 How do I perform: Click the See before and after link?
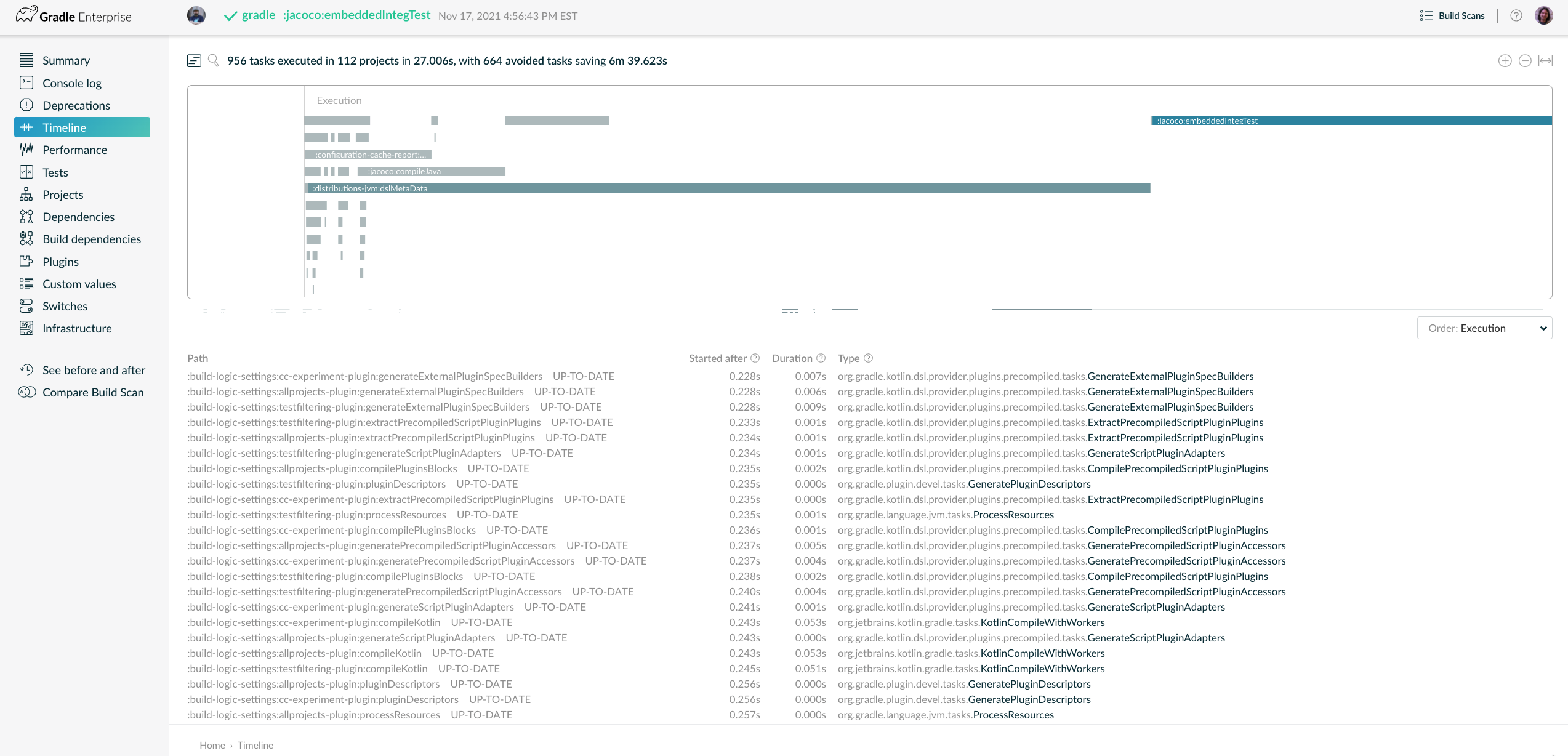tap(94, 370)
